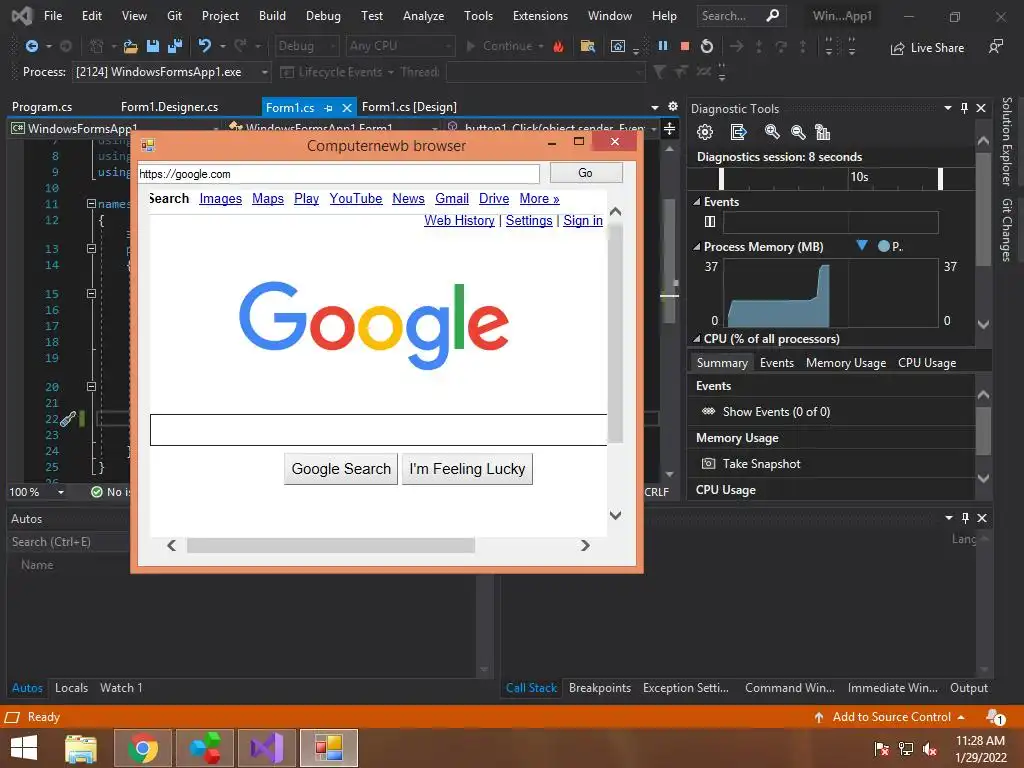Image resolution: width=1024 pixels, height=768 pixels.
Task: Click the Hot Reload flame icon
Action: pos(558,46)
